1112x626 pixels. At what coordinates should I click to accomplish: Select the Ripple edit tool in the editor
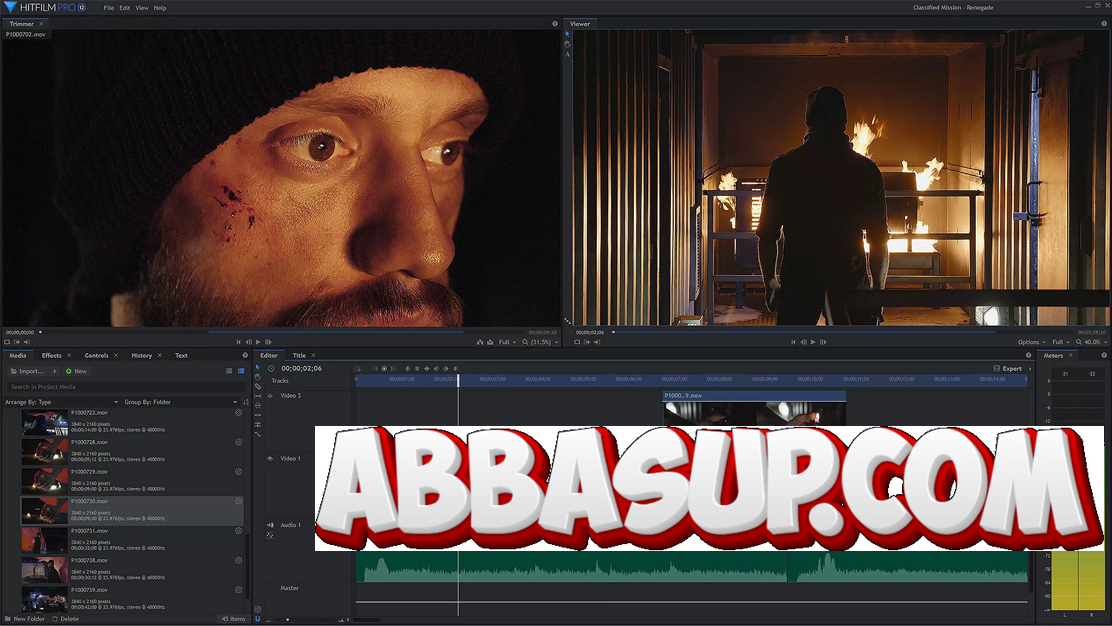(x=257, y=415)
